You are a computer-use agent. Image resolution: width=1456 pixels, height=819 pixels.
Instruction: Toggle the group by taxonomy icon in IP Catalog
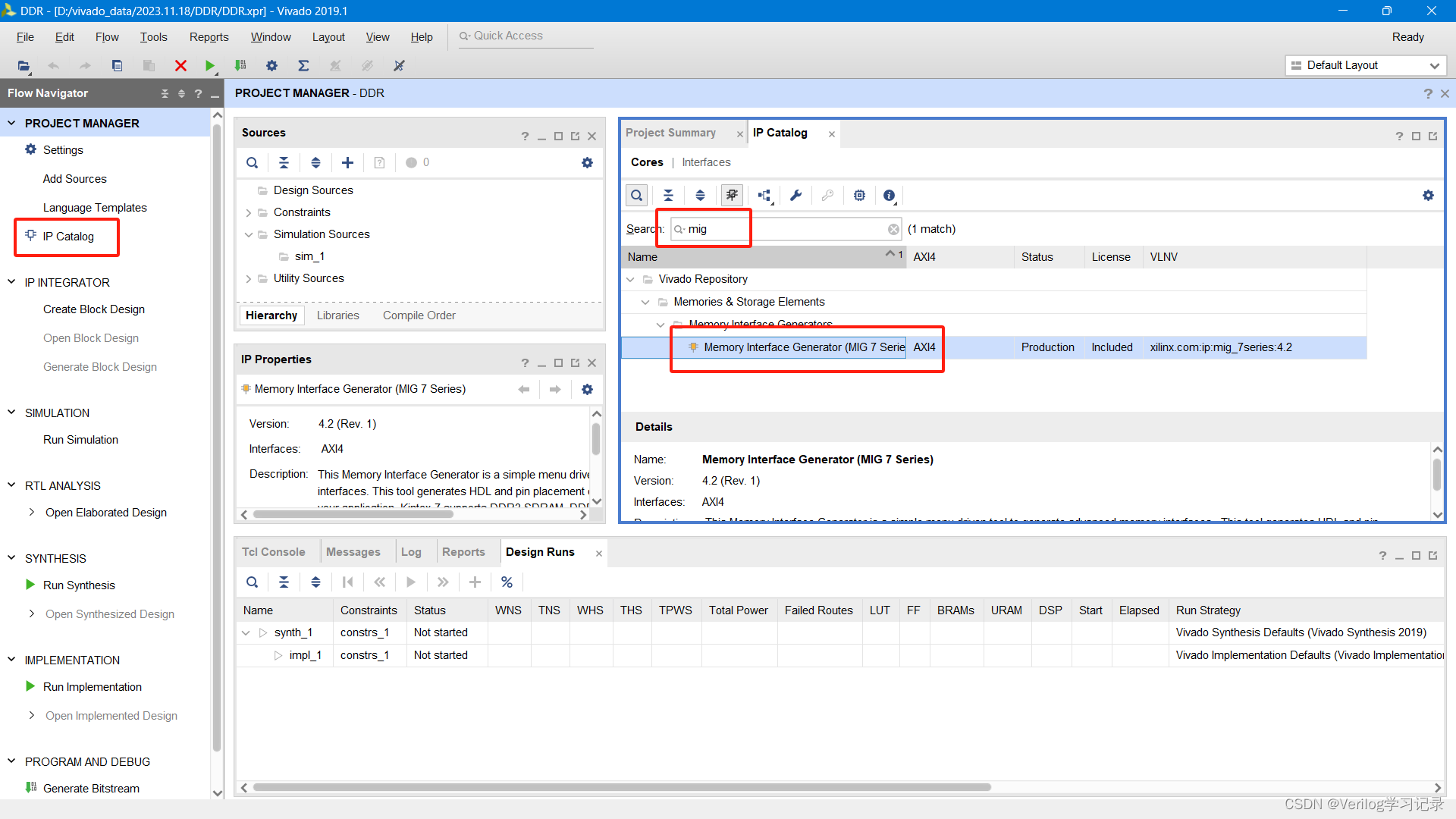point(764,196)
